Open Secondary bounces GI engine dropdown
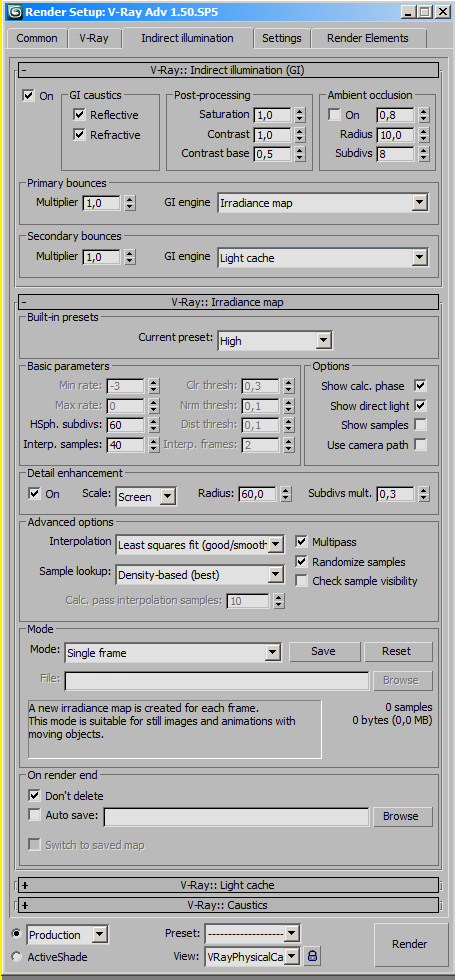The height and width of the screenshot is (980, 455). click(323, 258)
